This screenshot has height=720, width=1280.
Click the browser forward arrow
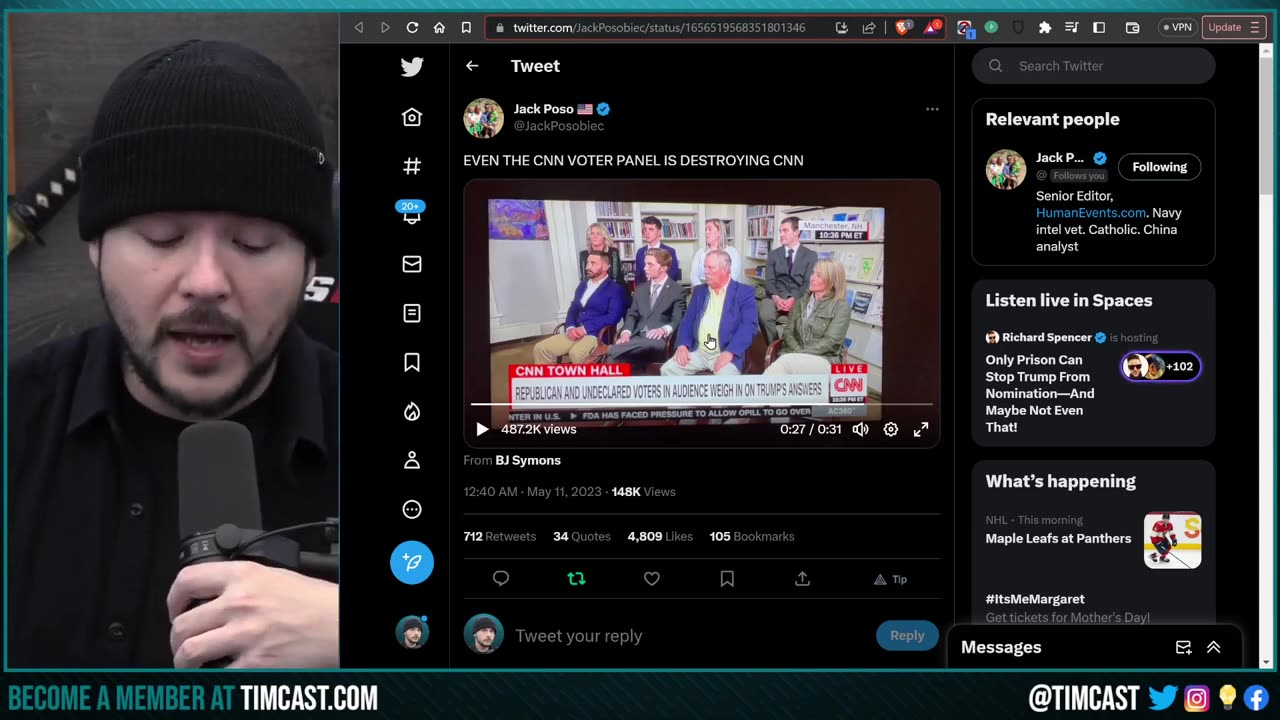(x=385, y=28)
